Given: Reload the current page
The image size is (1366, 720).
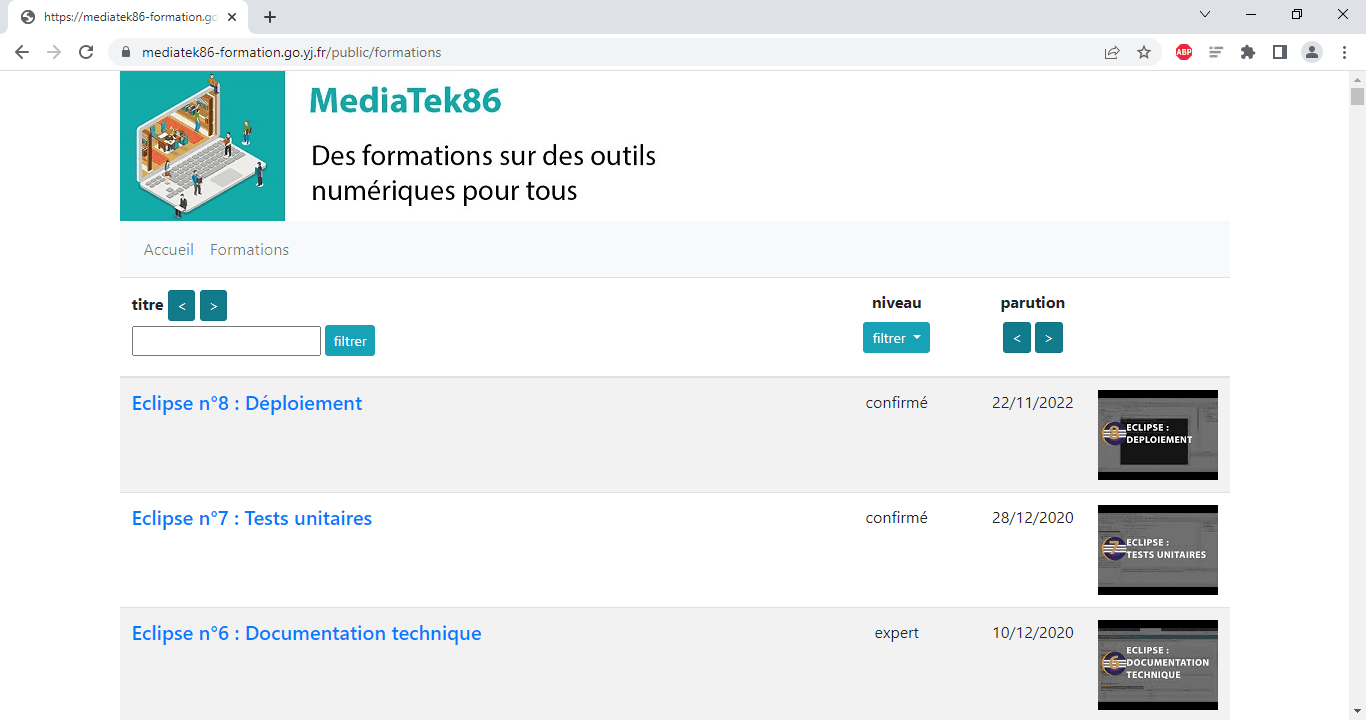Looking at the screenshot, I should coord(86,52).
